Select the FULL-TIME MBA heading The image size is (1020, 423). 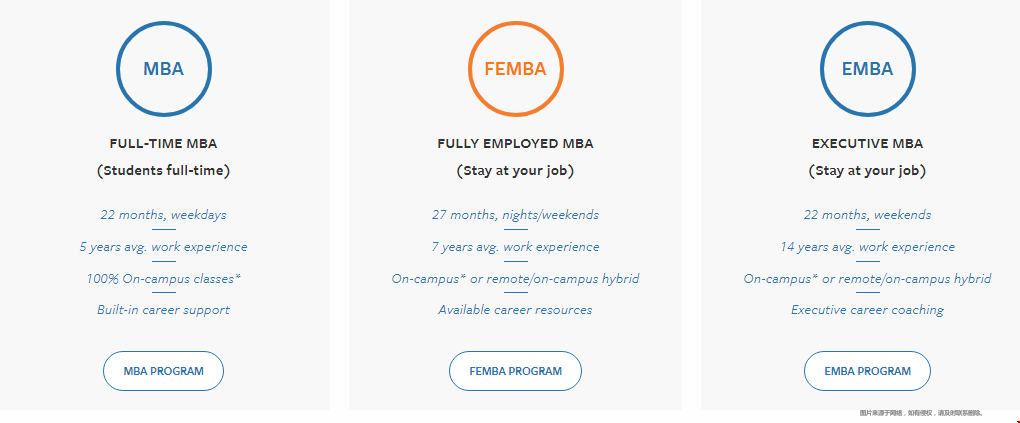click(x=163, y=144)
